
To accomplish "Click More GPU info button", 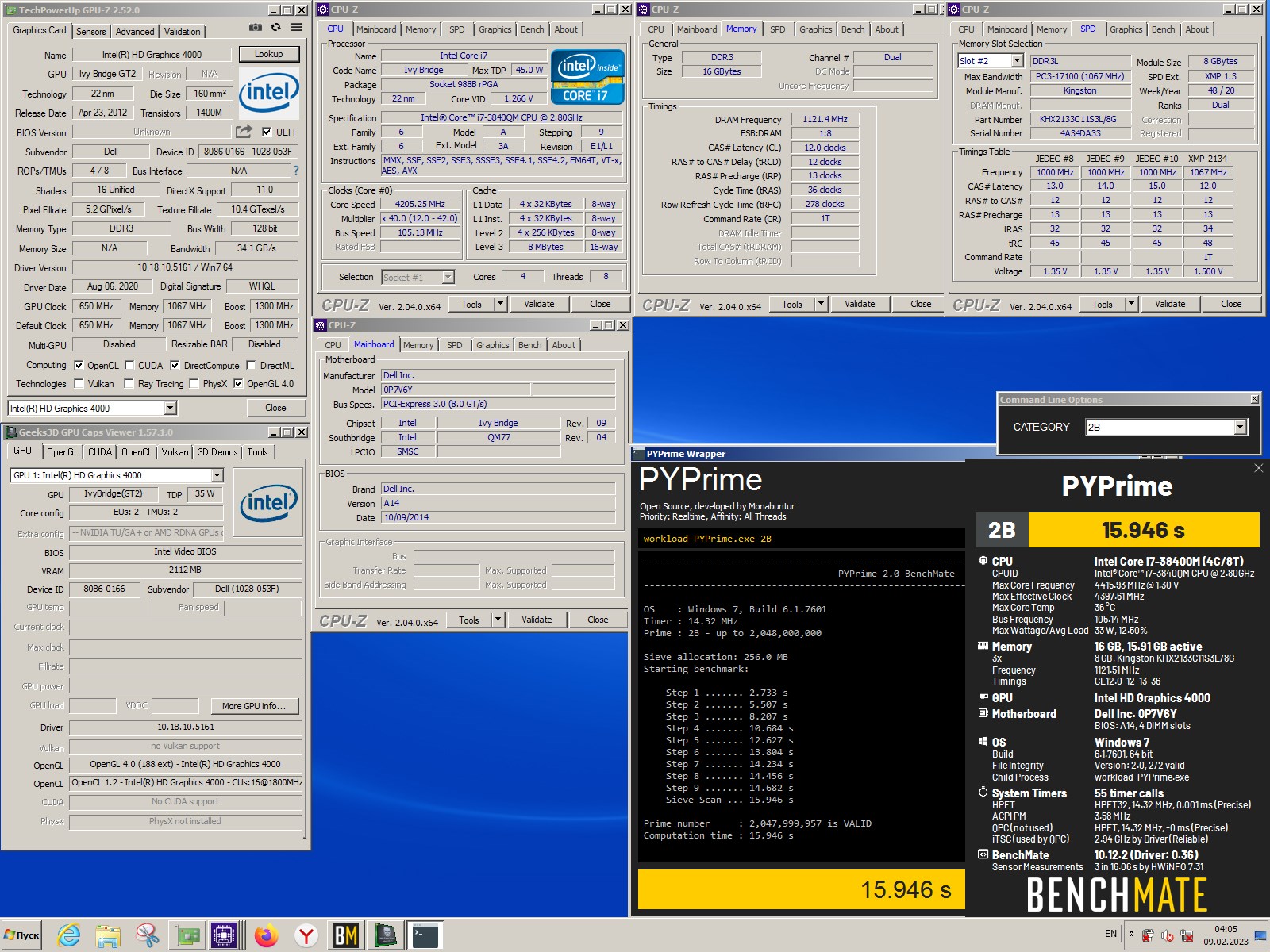I will tap(254, 706).
